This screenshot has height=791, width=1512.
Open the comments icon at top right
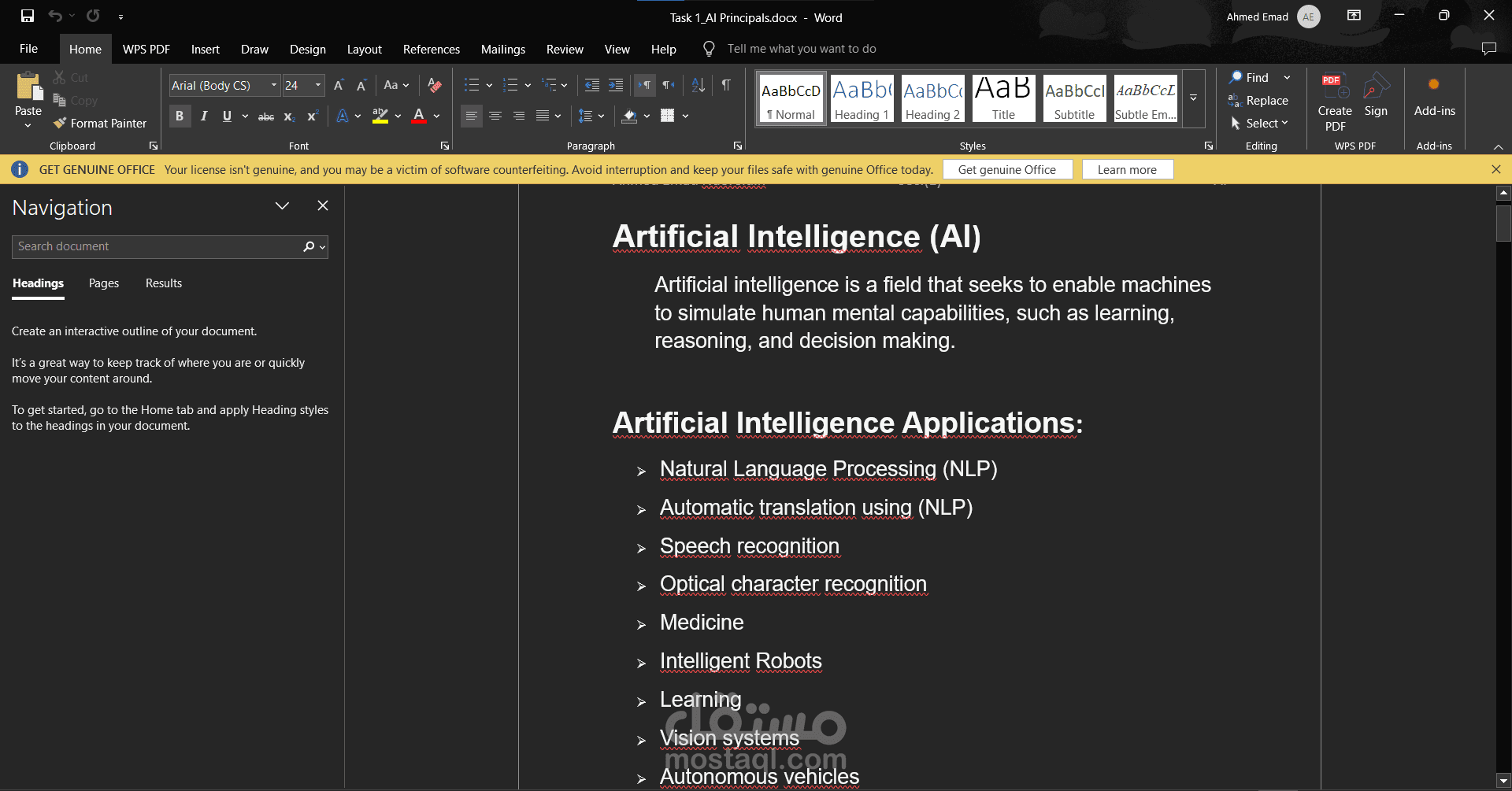[1488, 49]
